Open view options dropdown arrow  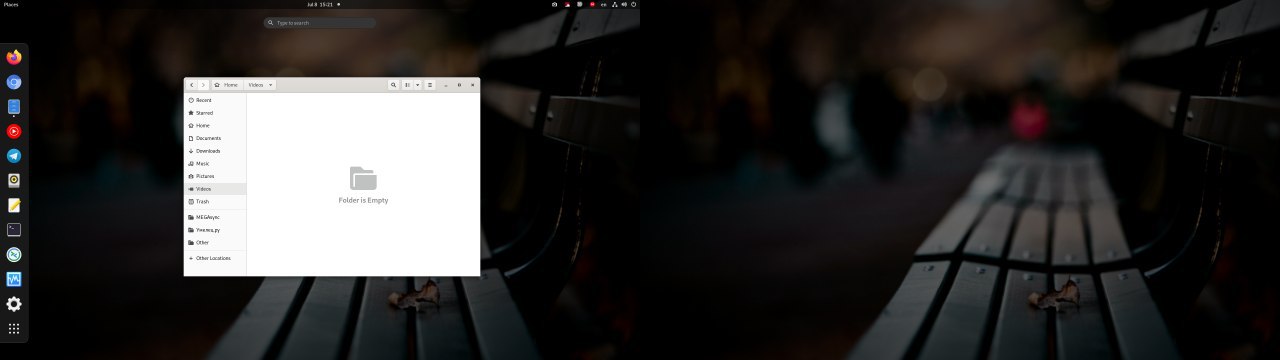pyautogui.click(x=418, y=85)
